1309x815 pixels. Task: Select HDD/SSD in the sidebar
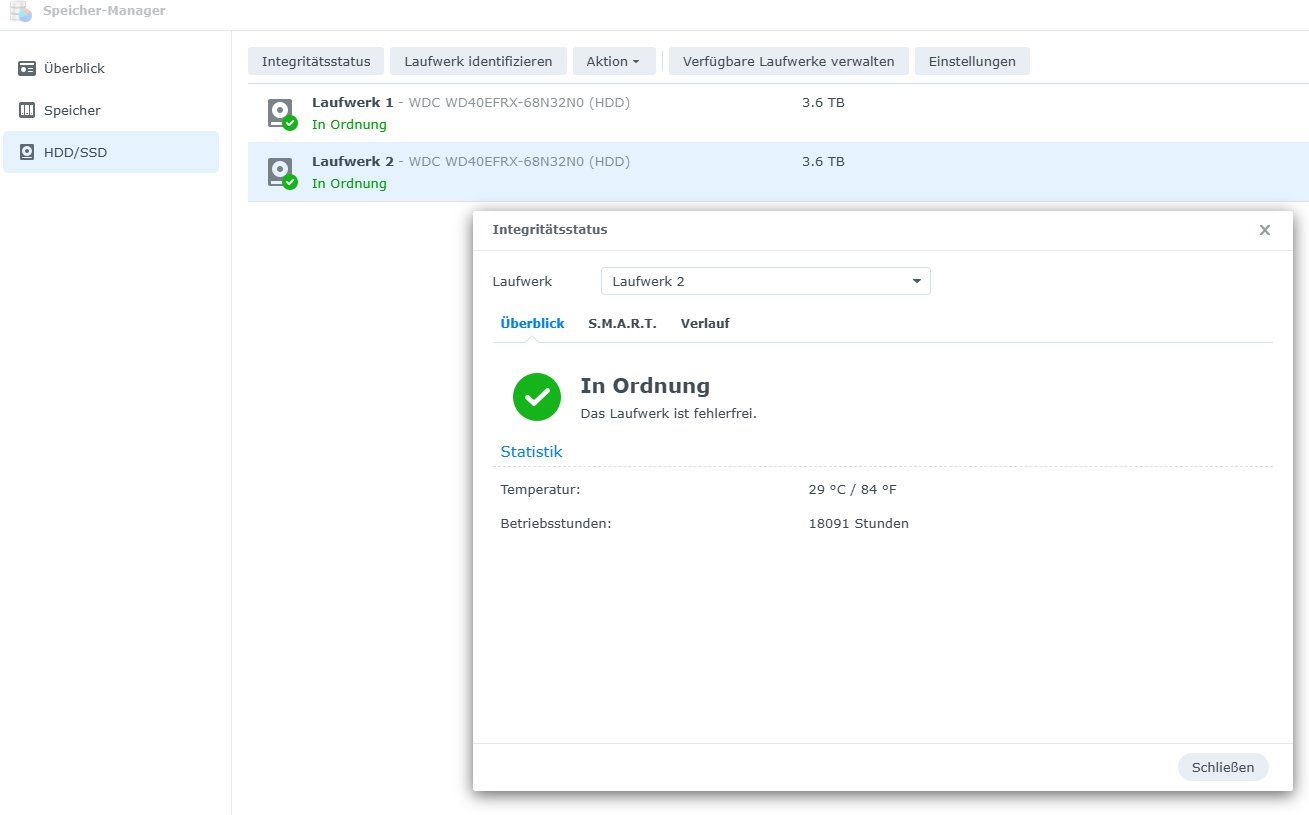click(111, 152)
